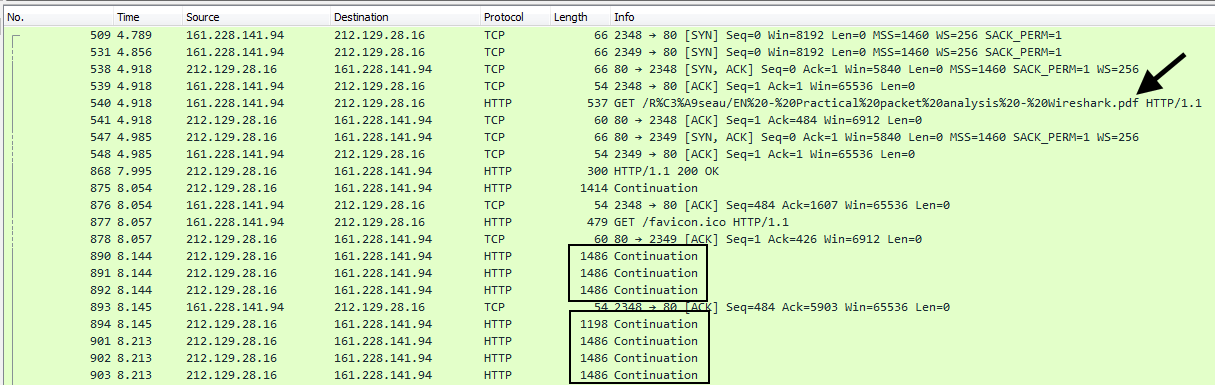Select Continuation packet number 903
This screenshot has height=385, width=1215.
[x=607, y=375]
